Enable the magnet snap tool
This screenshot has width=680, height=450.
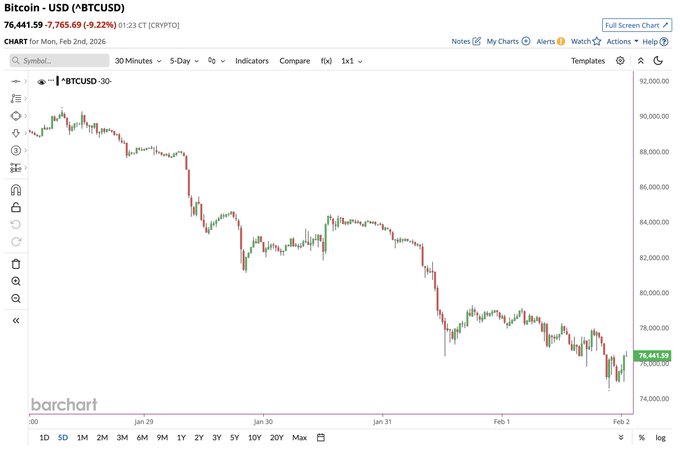tap(15, 189)
